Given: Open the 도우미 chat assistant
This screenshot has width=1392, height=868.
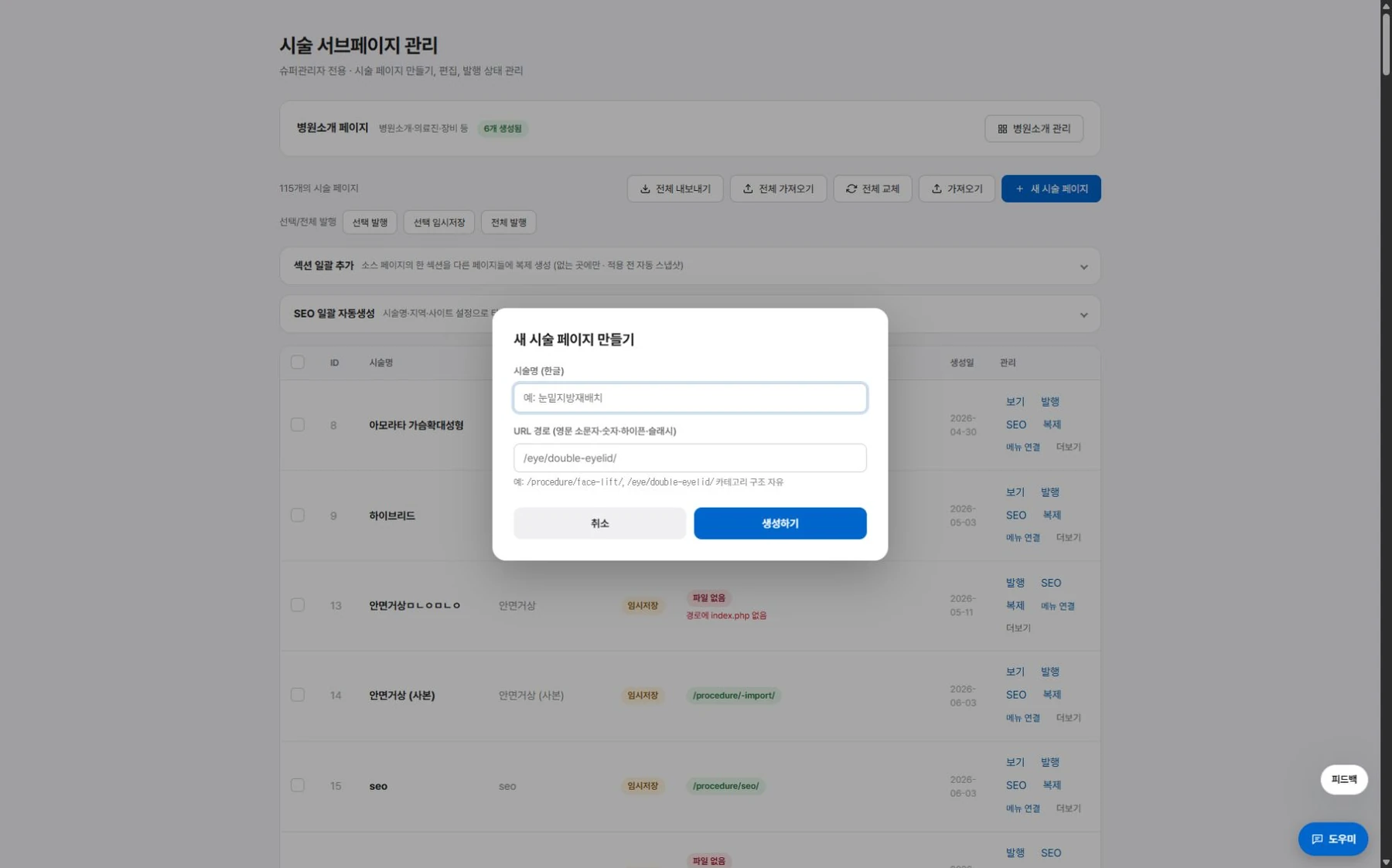Looking at the screenshot, I should point(1333,839).
